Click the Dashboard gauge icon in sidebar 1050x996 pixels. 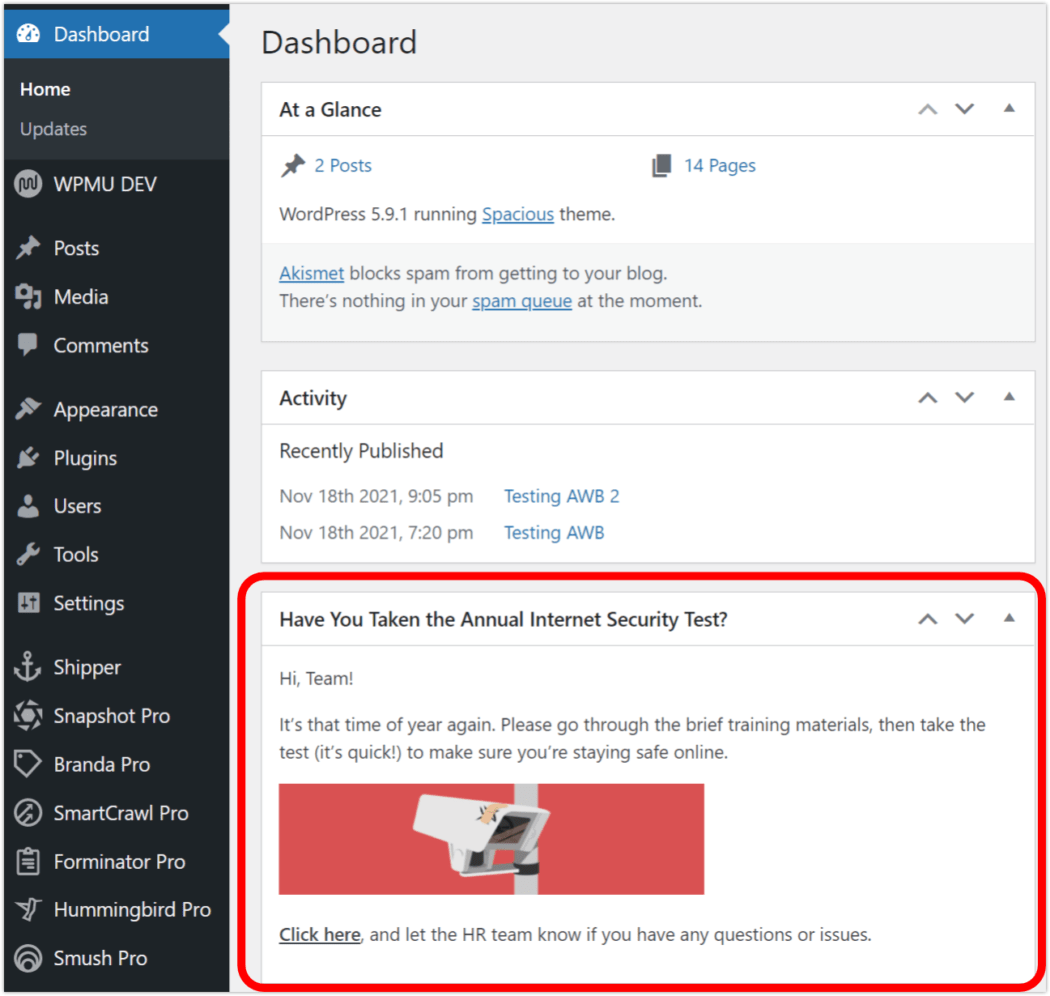click(28, 33)
